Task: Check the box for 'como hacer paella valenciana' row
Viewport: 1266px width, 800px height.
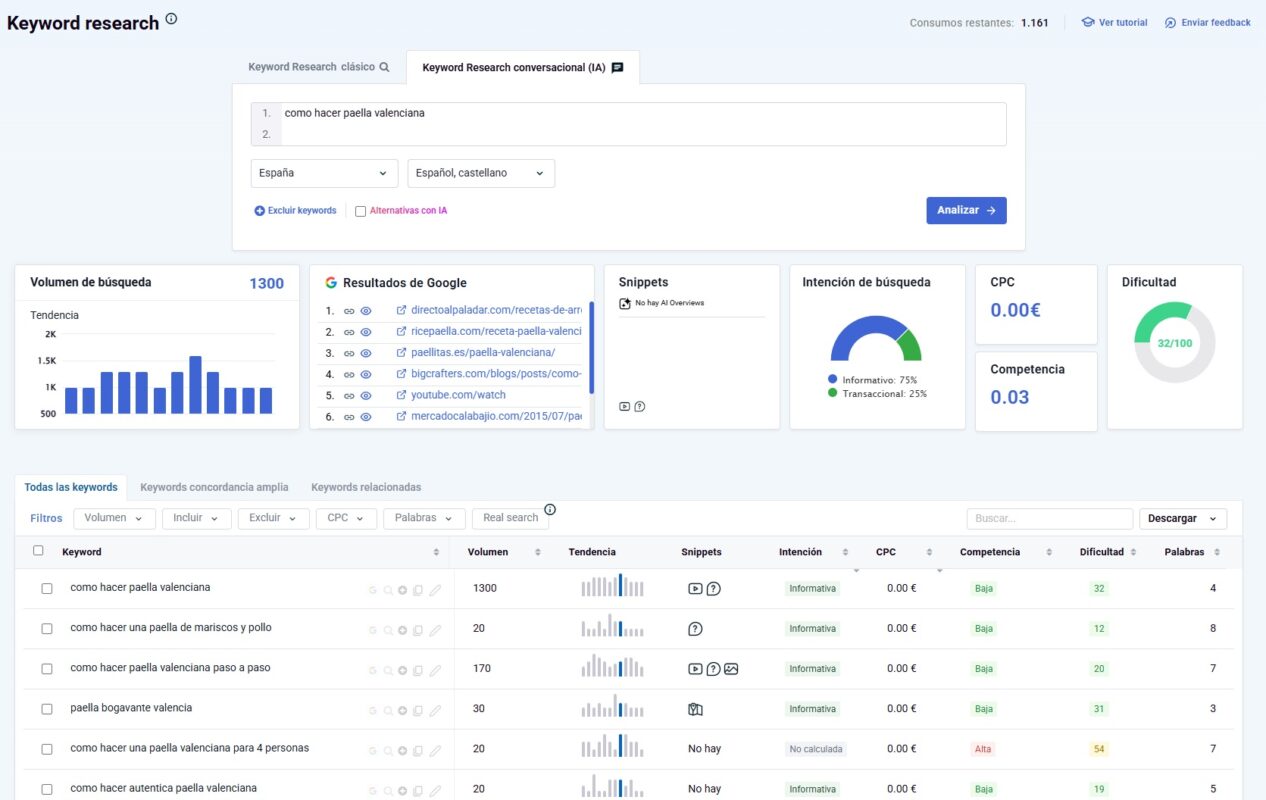Action: coord(47,589)
